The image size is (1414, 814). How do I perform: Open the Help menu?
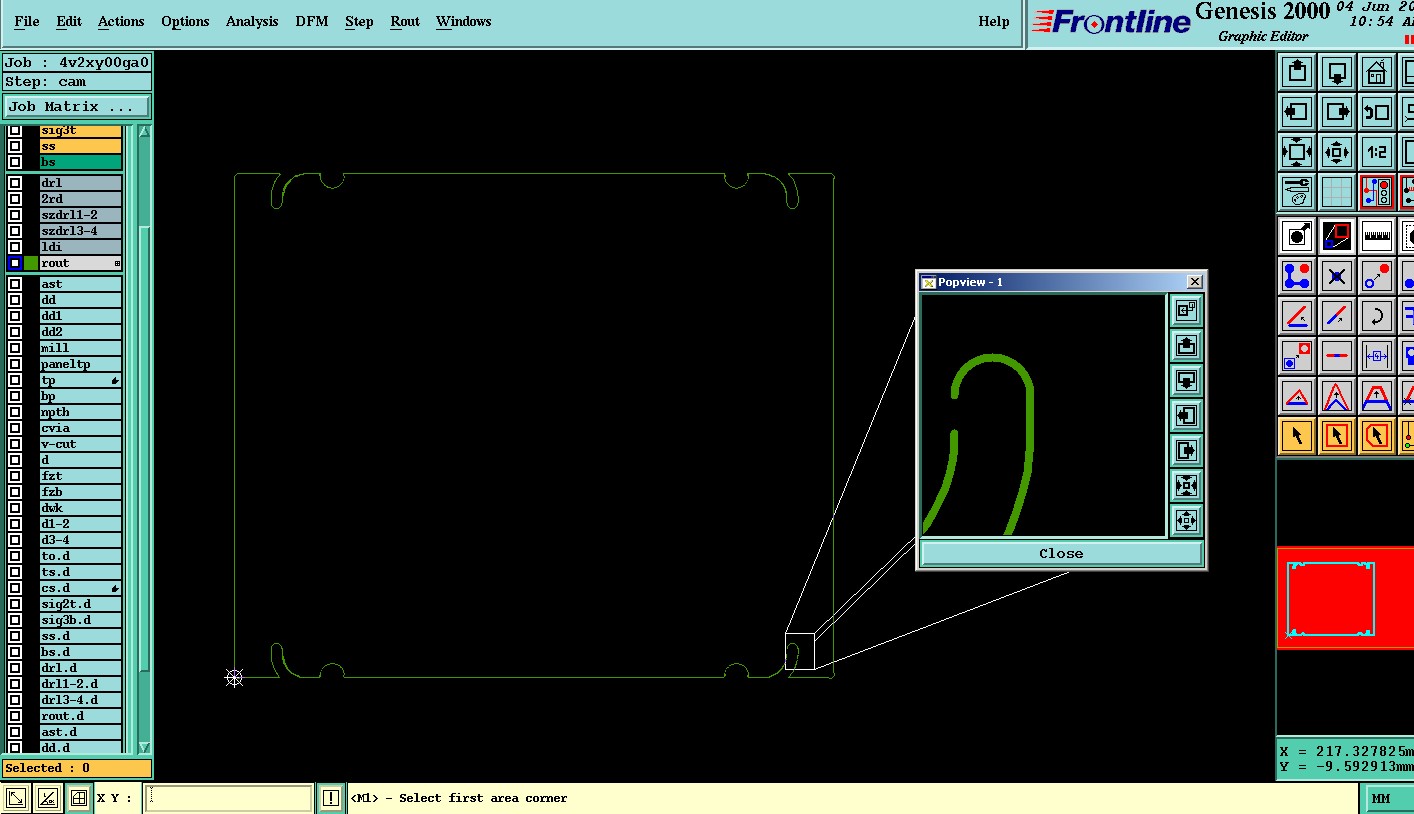(993, 21)
